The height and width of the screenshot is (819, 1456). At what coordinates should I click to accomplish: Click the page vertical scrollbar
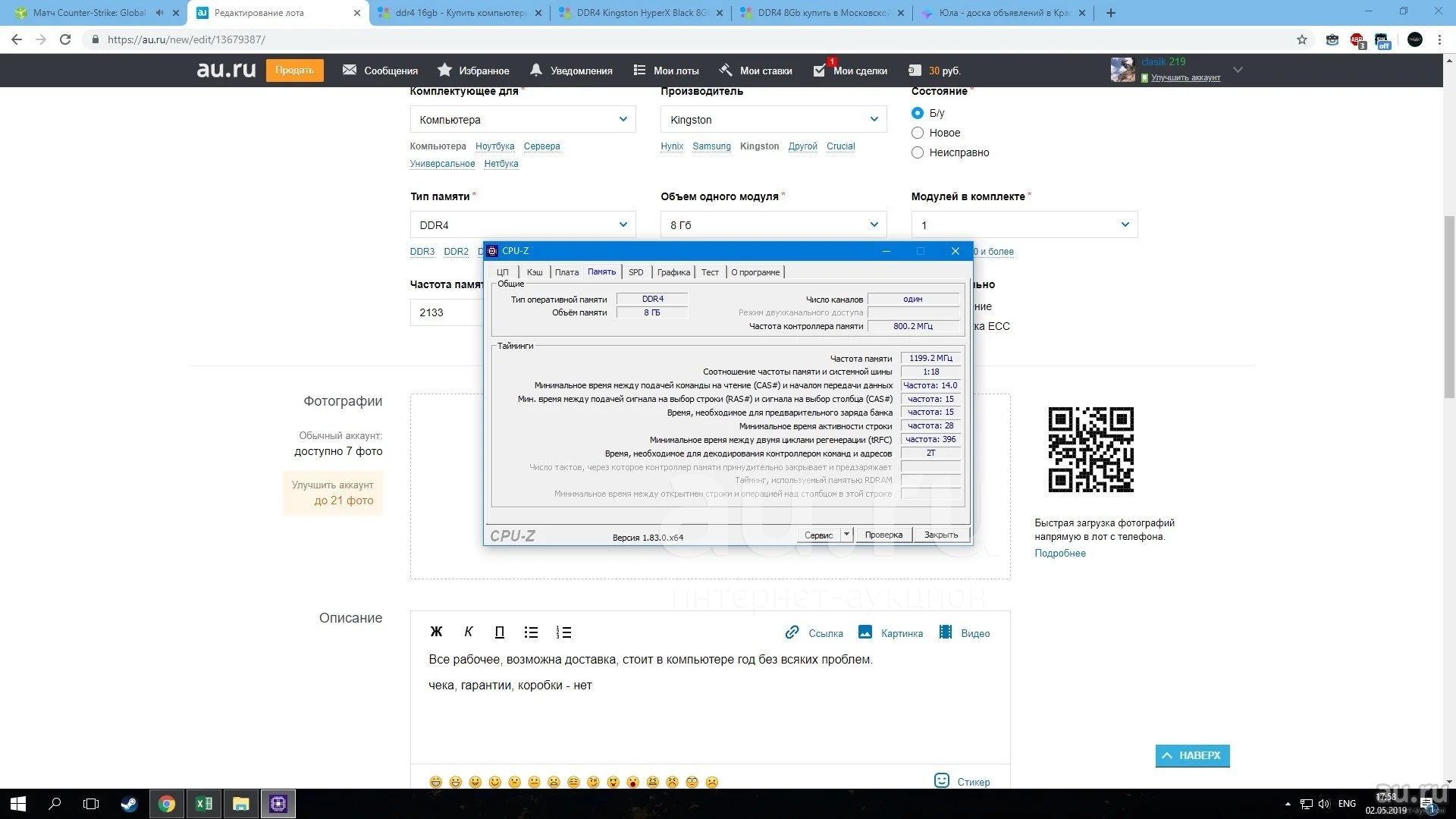pyautogui.click(x=1449, y=307)
